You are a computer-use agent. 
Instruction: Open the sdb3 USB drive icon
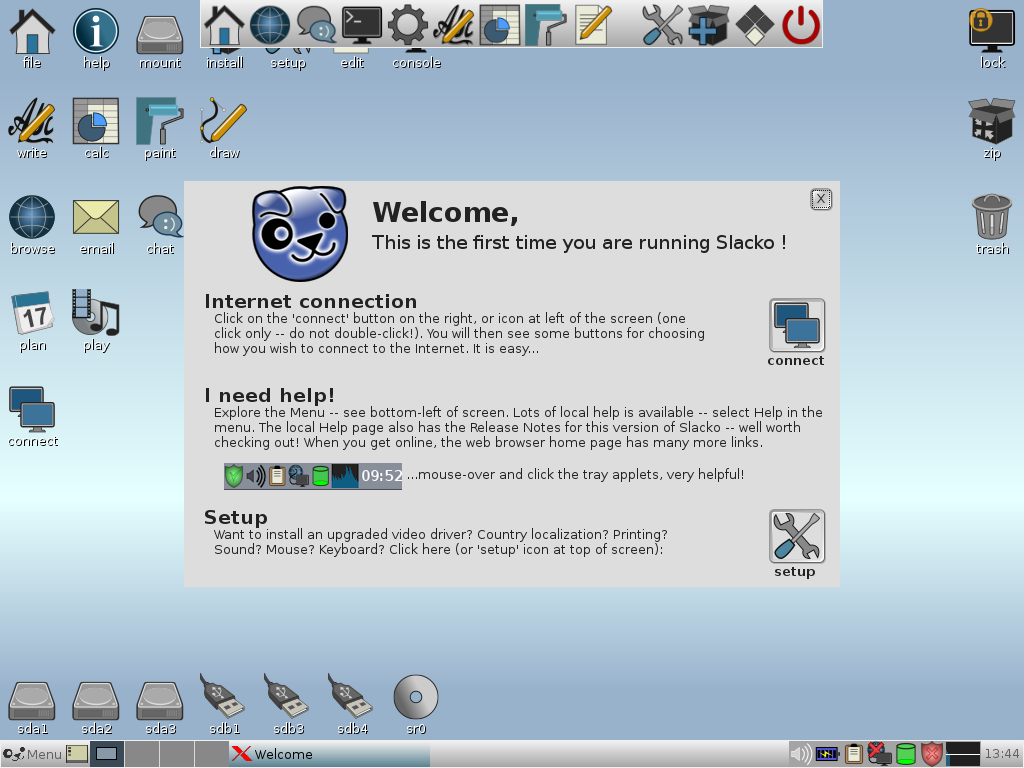point(288,705)
